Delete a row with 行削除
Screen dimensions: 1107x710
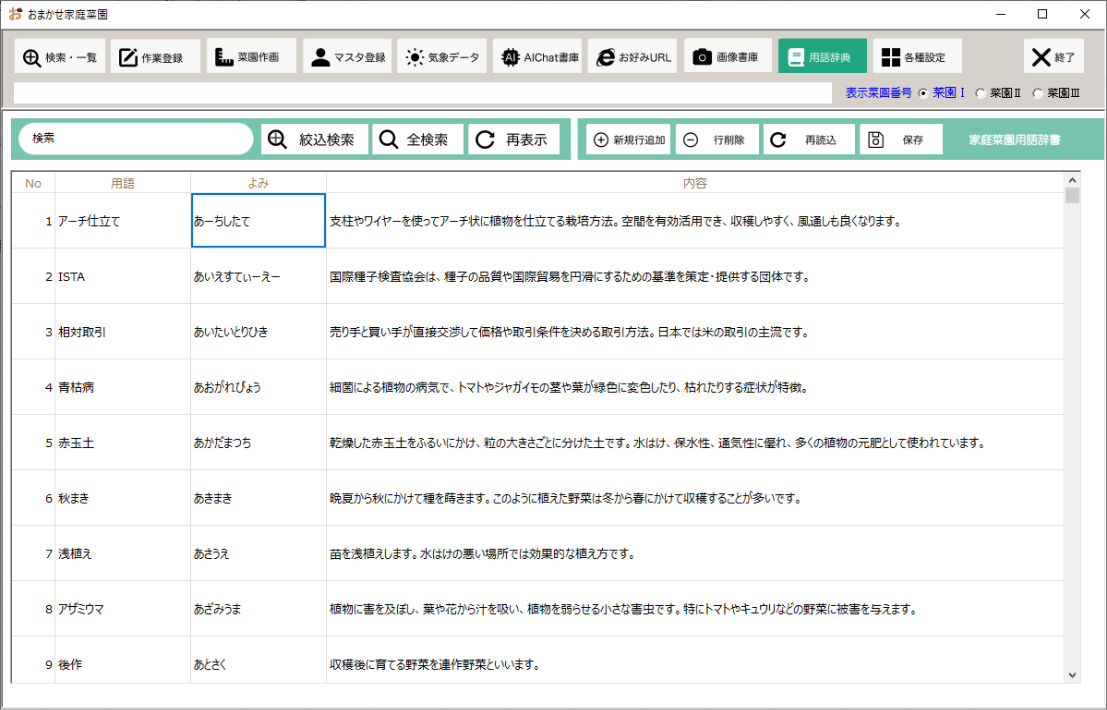click(714, 138)
